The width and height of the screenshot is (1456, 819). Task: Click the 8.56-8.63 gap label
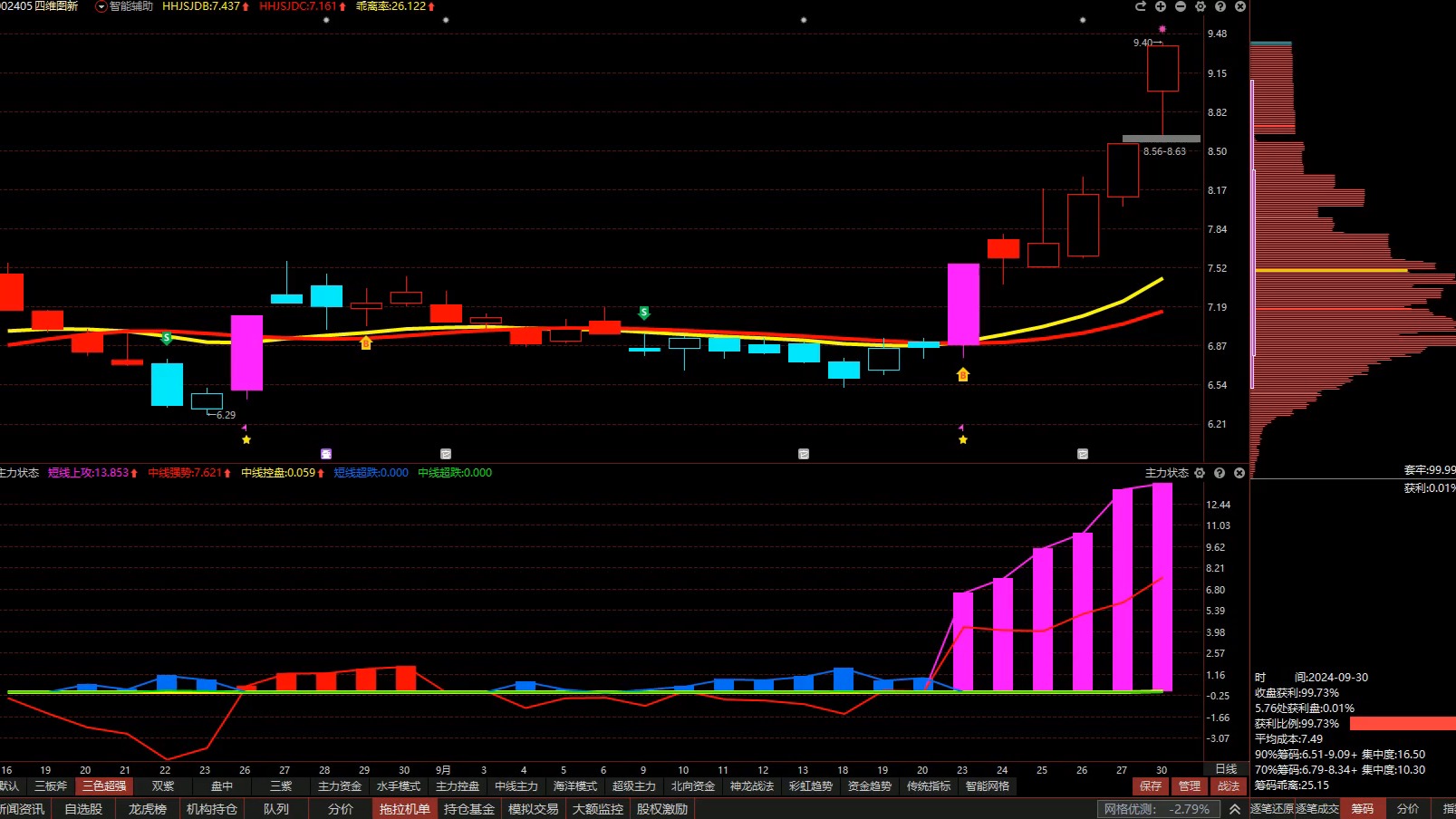coord(1164,151)
